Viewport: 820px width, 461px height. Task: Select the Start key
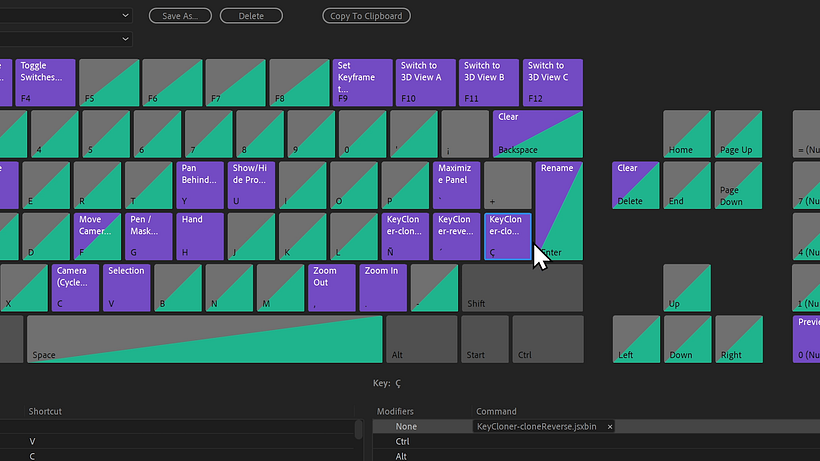[x=485, y=339]
